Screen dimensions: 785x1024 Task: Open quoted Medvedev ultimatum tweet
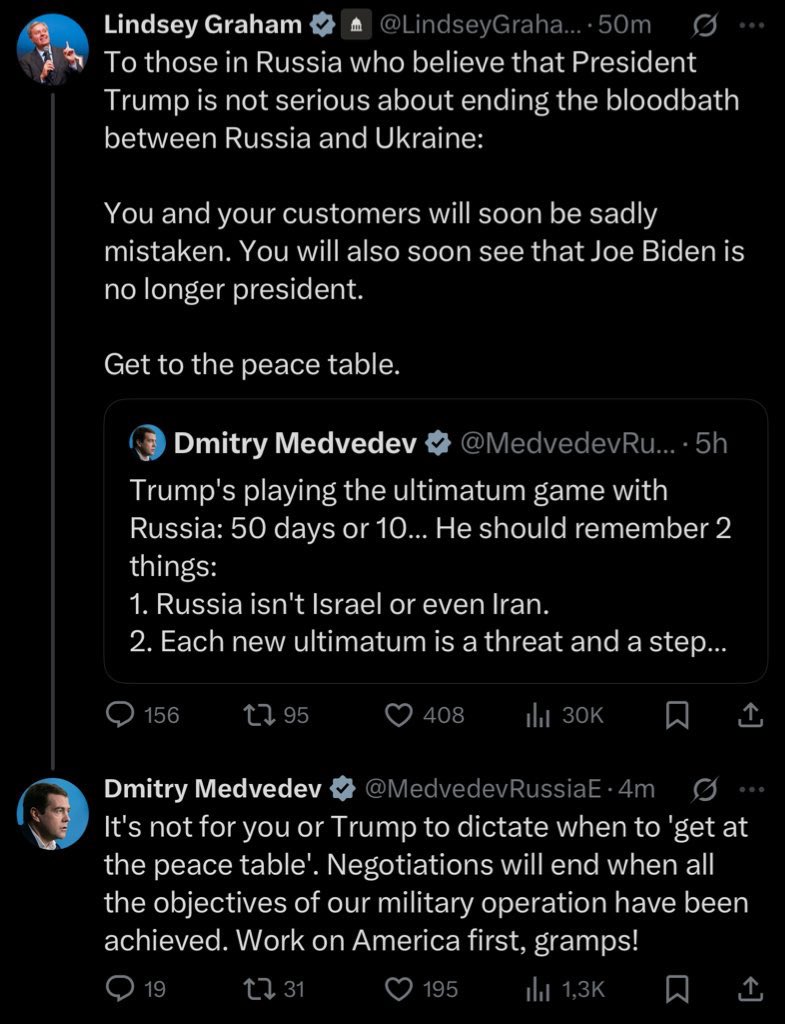pos(435,541)
